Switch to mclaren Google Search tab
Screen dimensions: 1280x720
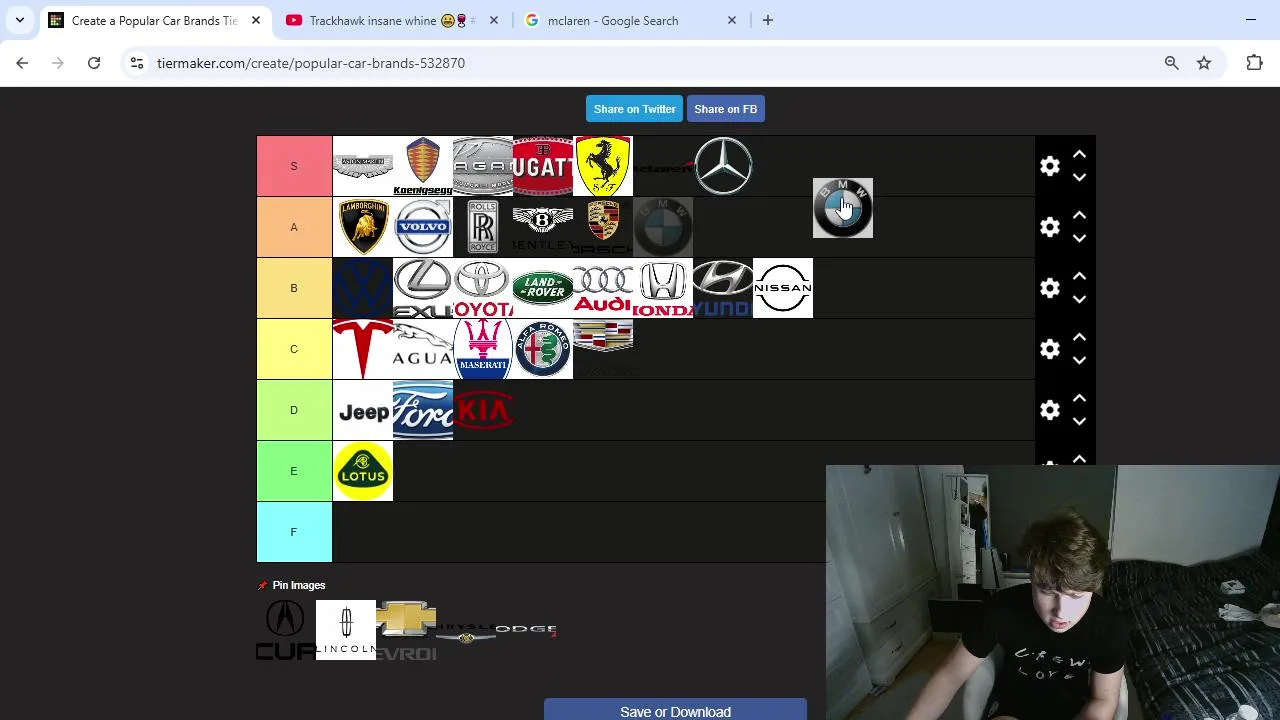tap(630, 20)
